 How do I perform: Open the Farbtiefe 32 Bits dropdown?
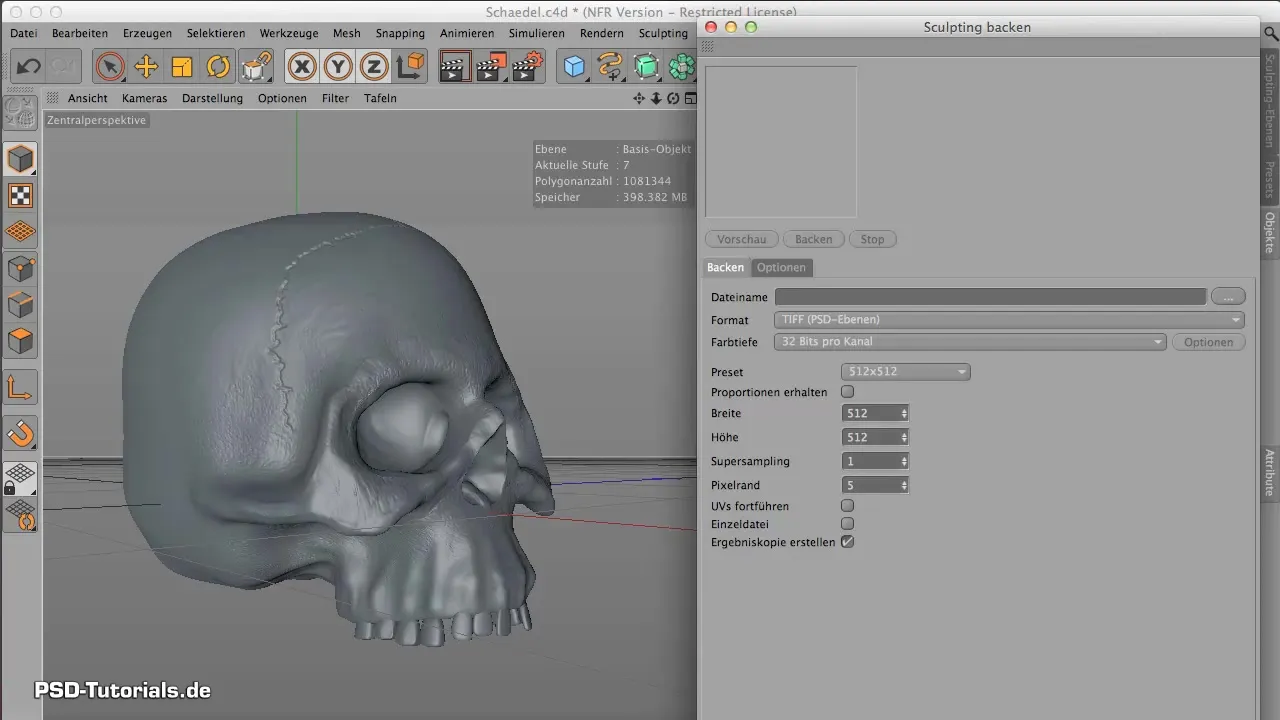point(971,342)
